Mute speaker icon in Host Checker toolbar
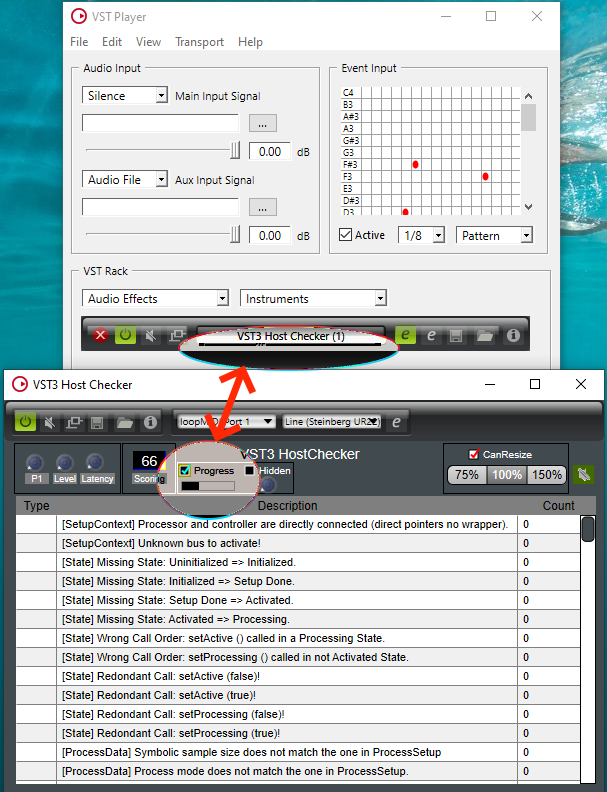Screen dimensions: 607x792 pos(49,422)
